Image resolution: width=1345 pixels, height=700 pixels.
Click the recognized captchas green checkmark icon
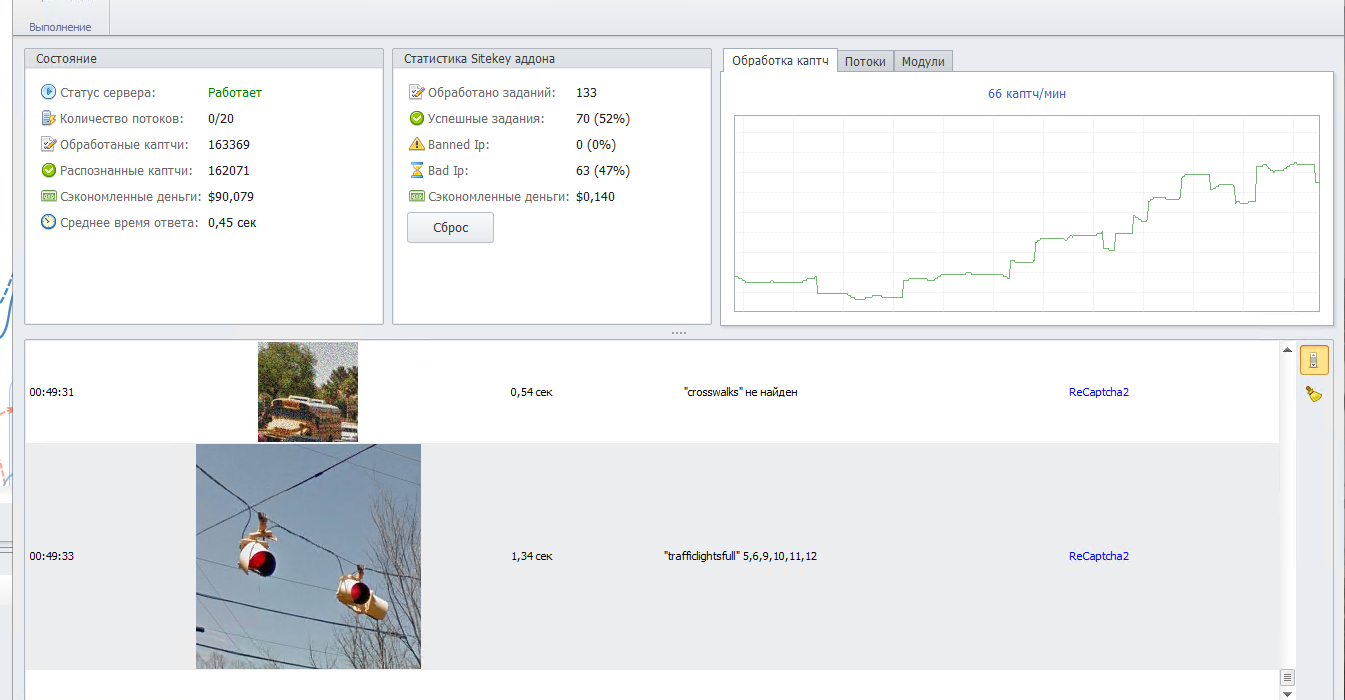tap(48, 170)
